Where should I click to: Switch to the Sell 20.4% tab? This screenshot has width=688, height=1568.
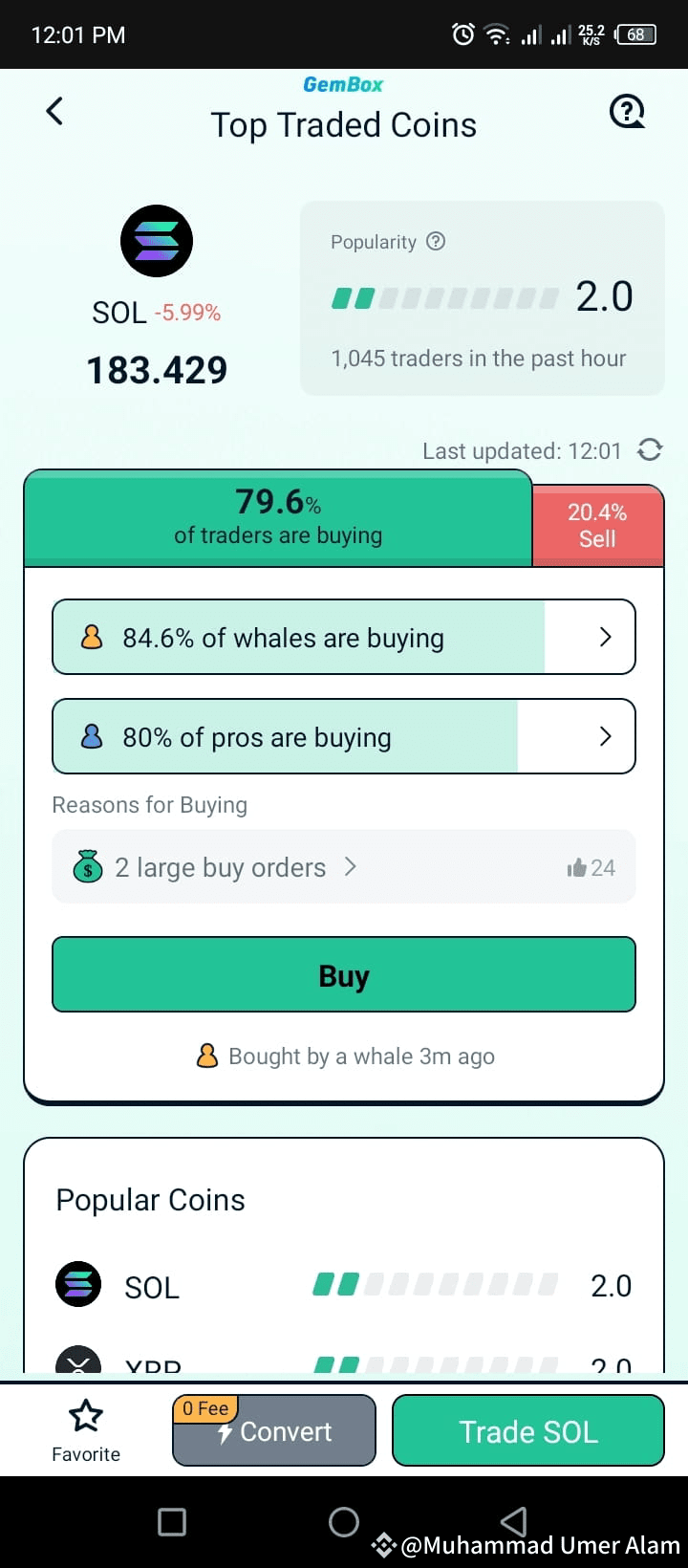597,524
